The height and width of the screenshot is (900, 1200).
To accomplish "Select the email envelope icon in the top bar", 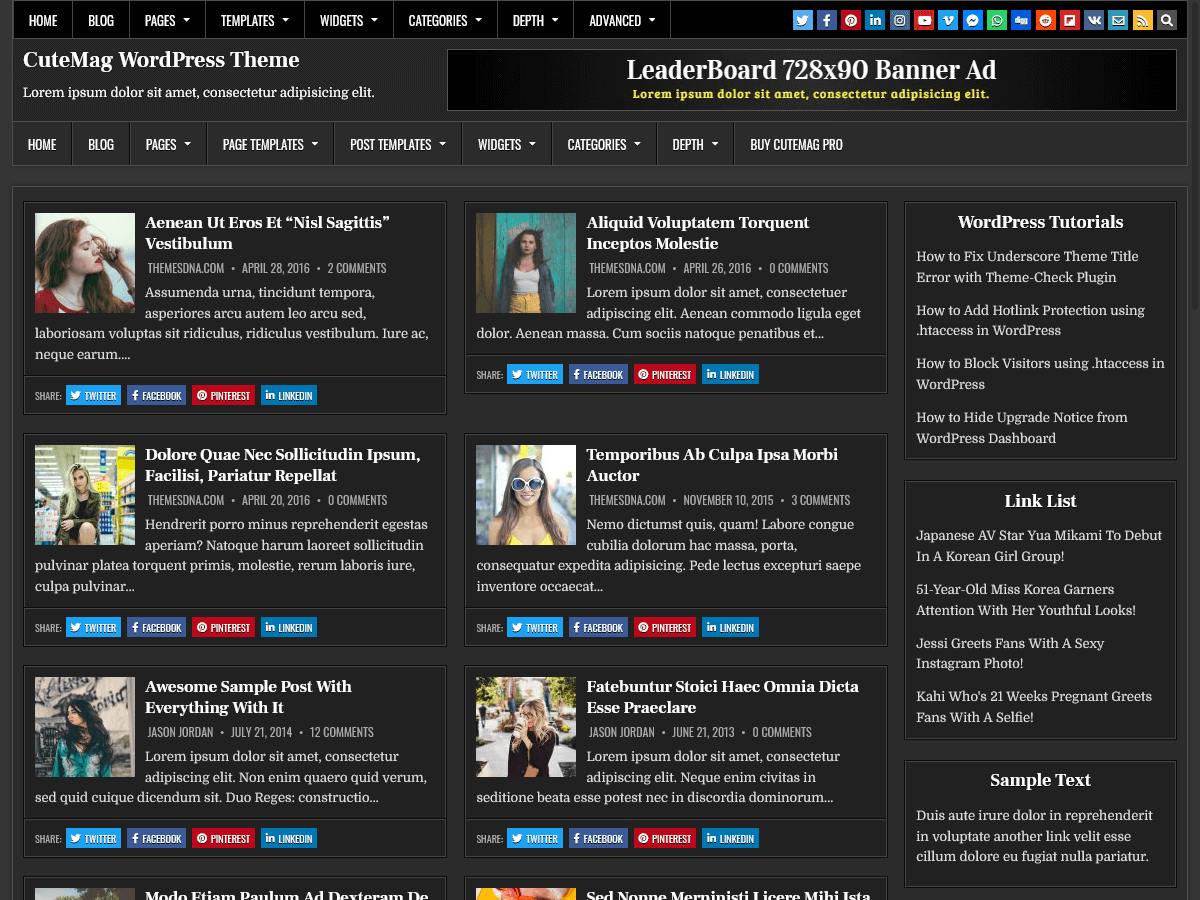I will pos(1118,19).
